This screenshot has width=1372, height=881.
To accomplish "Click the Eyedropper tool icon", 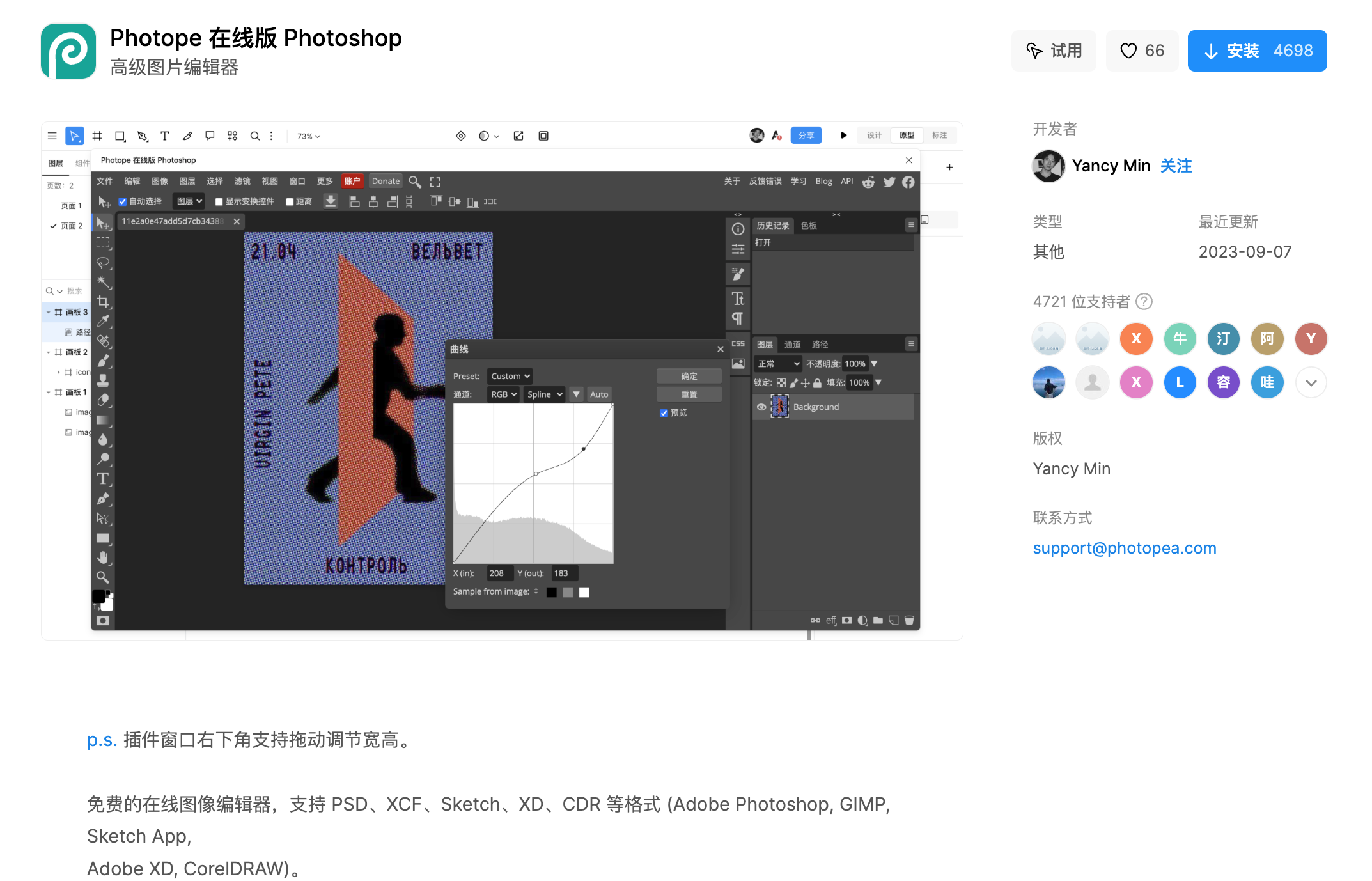I will click(x=103, y=321).
